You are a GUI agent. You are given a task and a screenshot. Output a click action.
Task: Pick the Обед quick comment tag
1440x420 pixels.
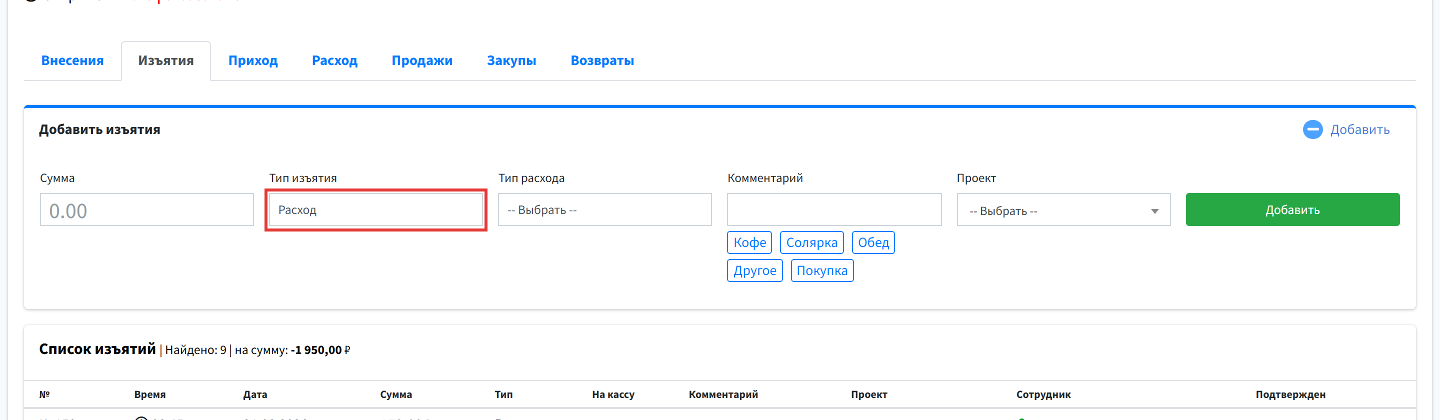click(873, 243)
